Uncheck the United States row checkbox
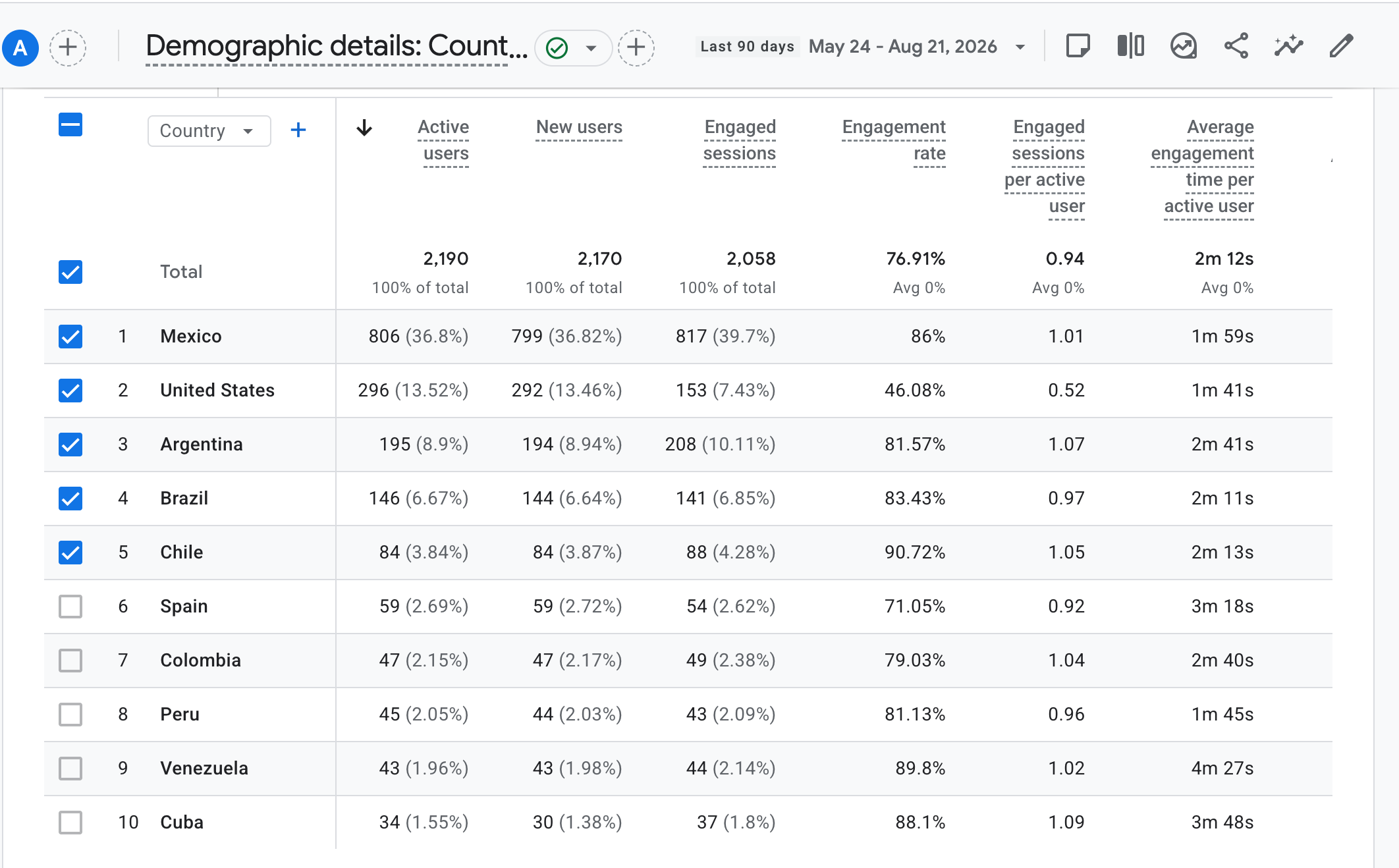This screenshot has width=1399, height=868. [x=70, y=391]
